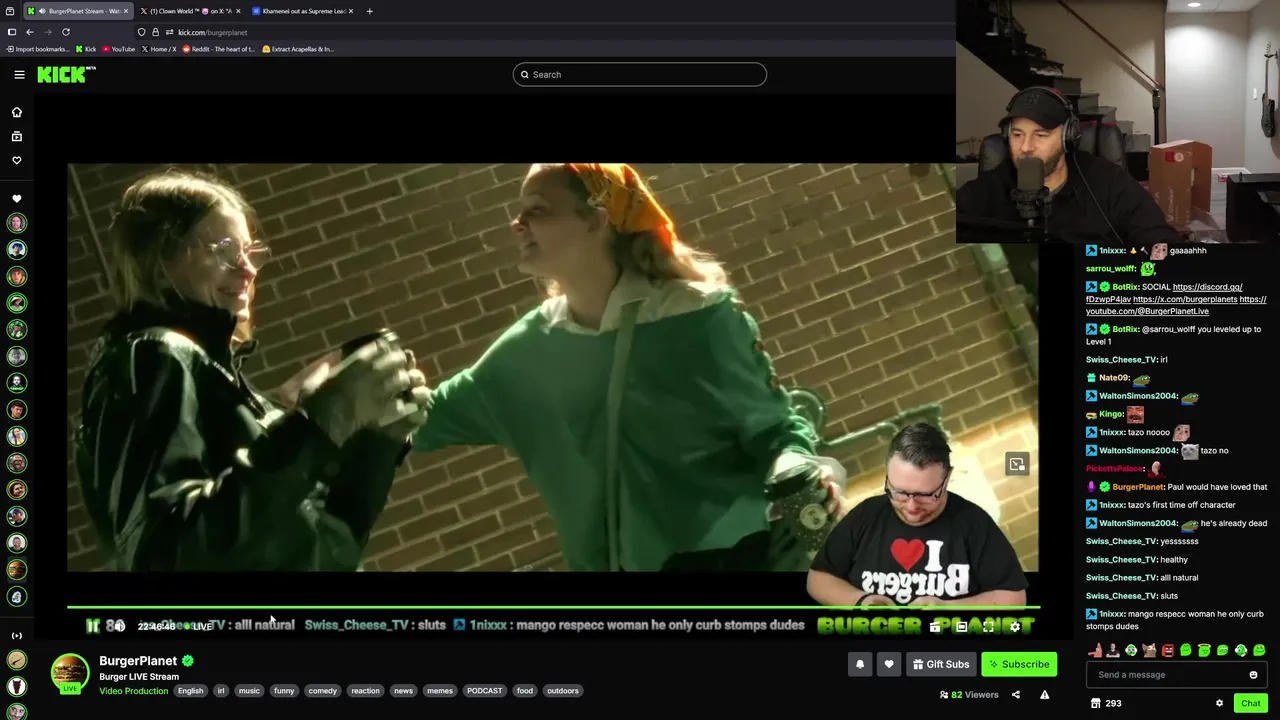Open the player settings gear
Image resolution: width=1280 pixels, height=720 pixels.
pos(1015,627)
